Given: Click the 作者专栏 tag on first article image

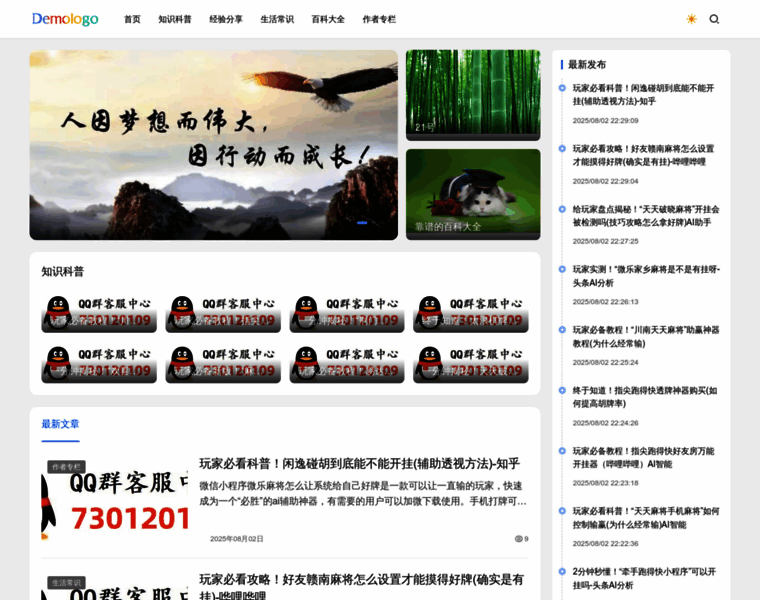Looking at the screenshot, I should (x=66, y=467).
